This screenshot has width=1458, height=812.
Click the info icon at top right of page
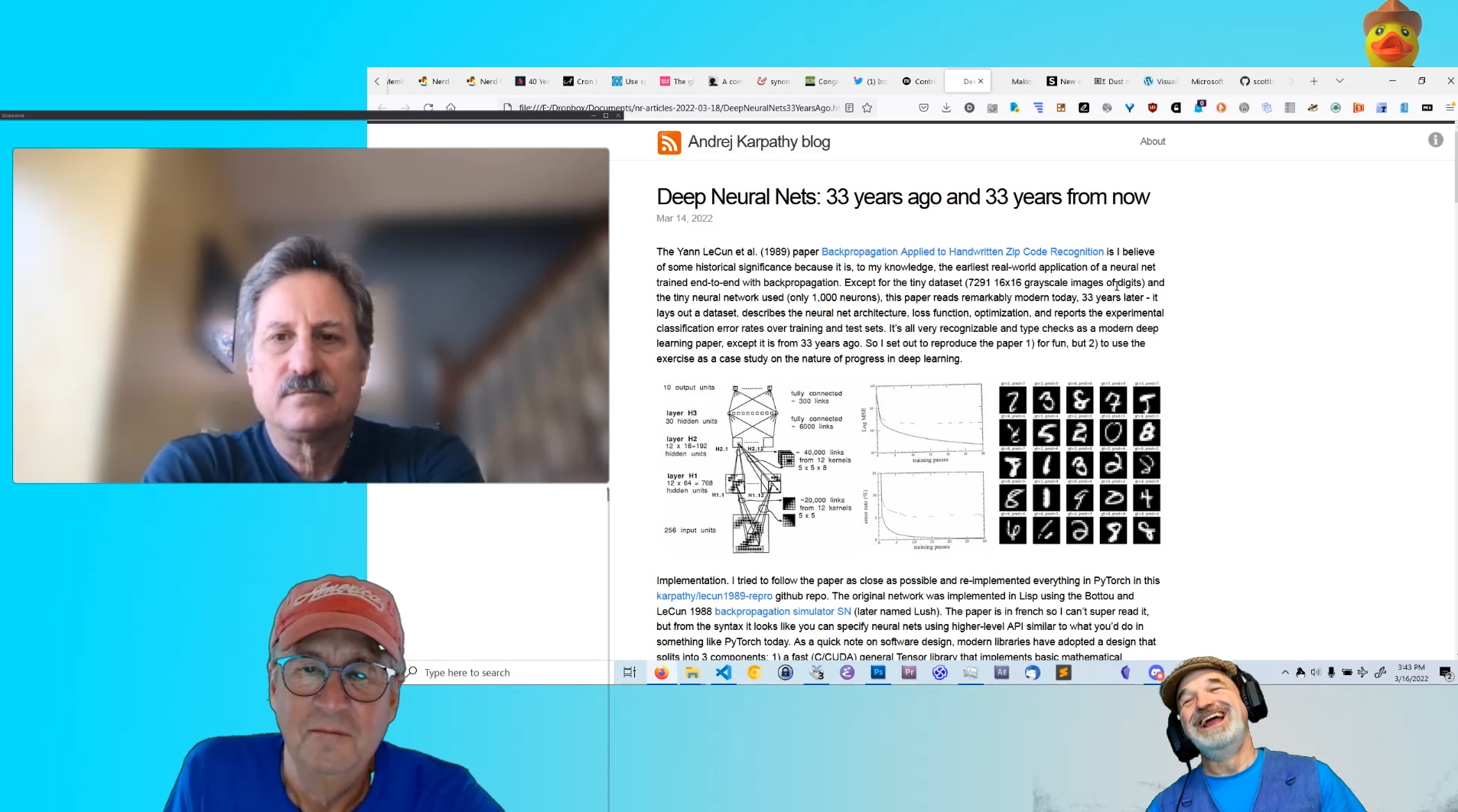pyautogui.click(x=1435, y=140)
